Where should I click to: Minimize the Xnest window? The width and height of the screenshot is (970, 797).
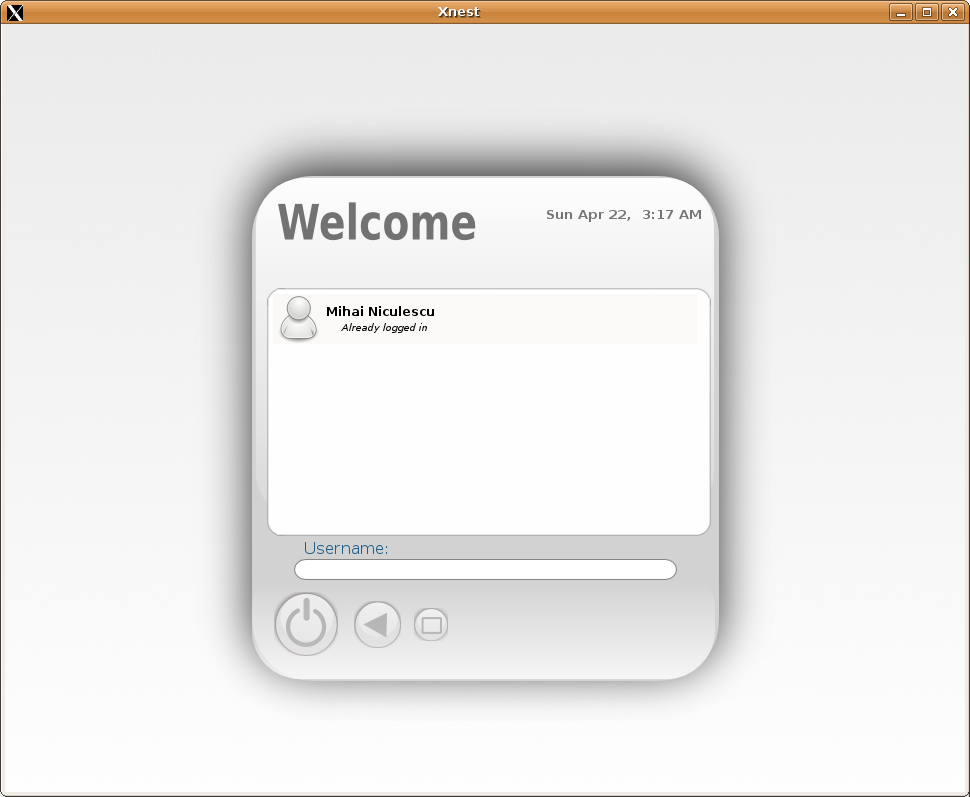(x=901, y=12)
